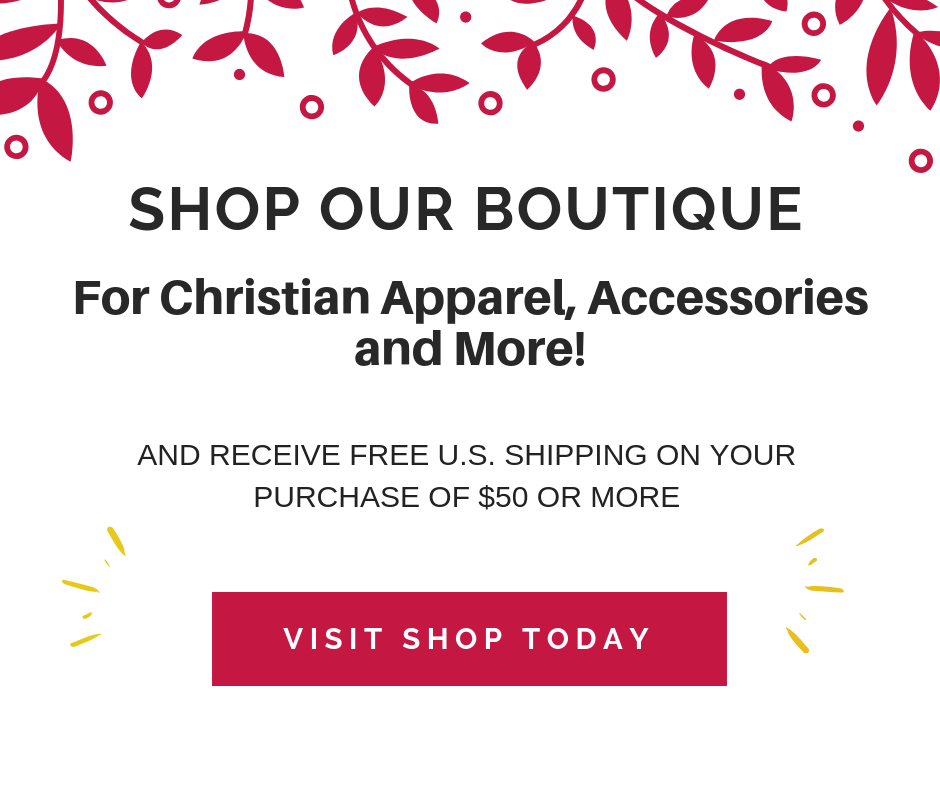Screen dimensions: 940x788
Task: Click the word TODAY on the red button
Action: pos(586,639)
